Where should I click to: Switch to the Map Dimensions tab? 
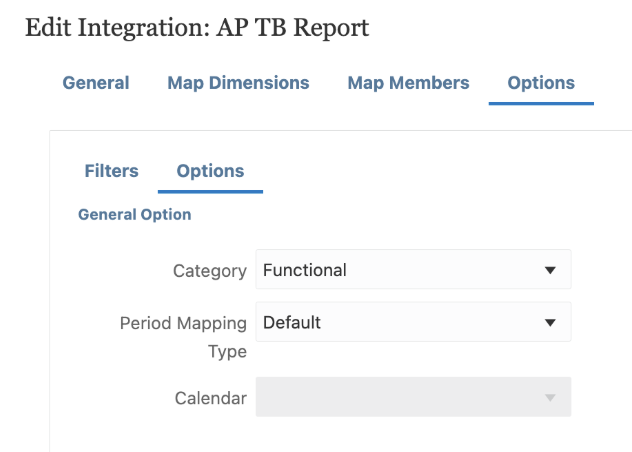pos(238,83)
